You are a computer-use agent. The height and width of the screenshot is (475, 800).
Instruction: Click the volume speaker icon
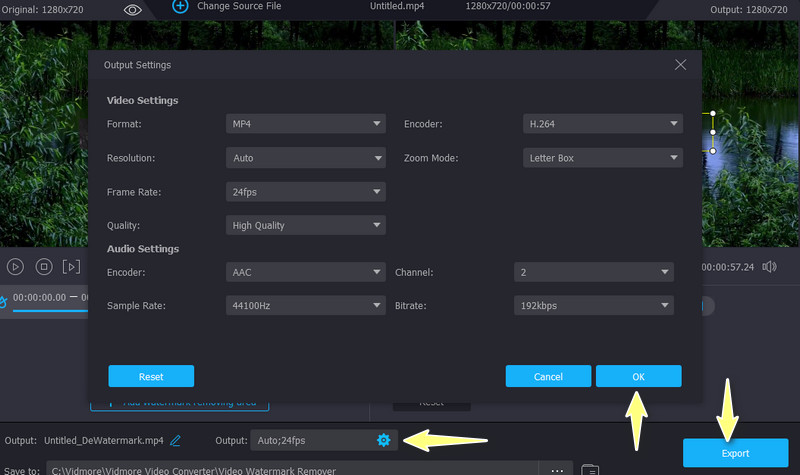click(769, 267)
